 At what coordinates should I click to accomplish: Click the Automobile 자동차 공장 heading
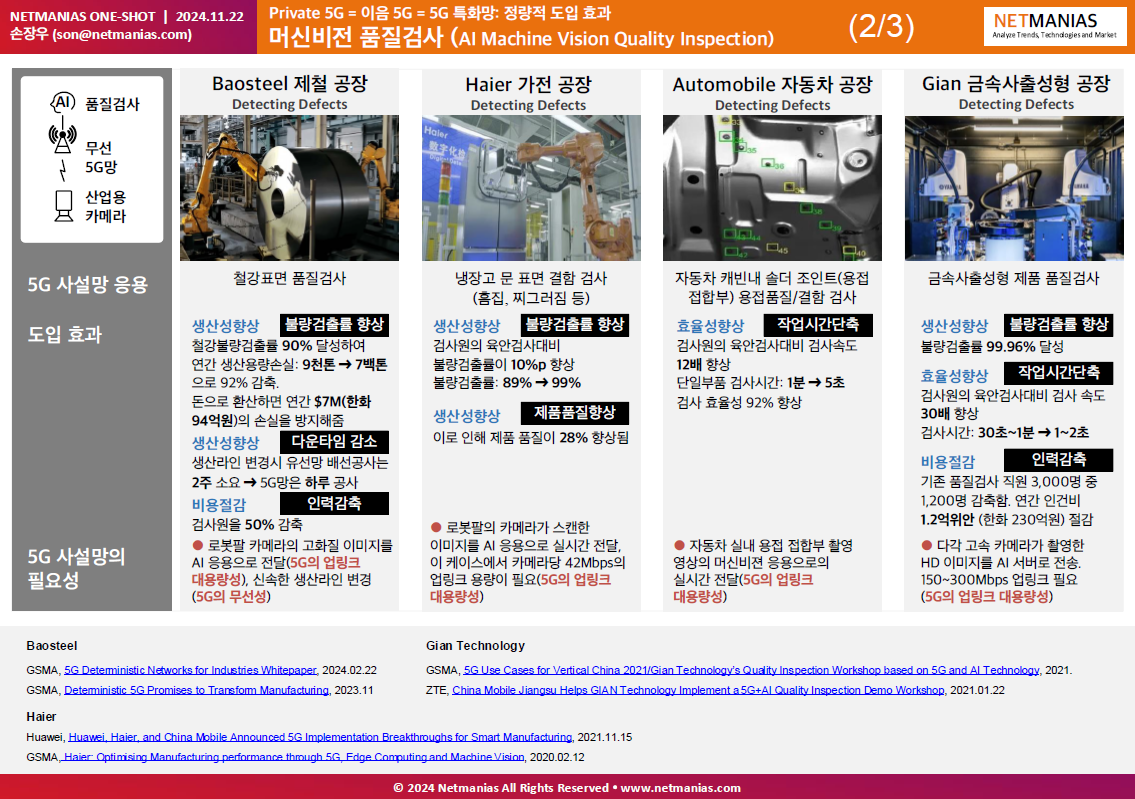pos(772,85)
